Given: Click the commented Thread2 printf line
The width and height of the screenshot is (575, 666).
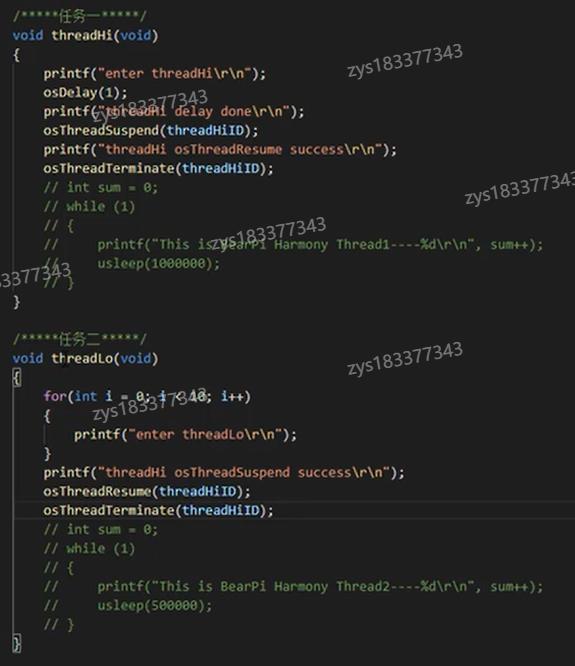Looking at the screenshot, I should [293, 587].
